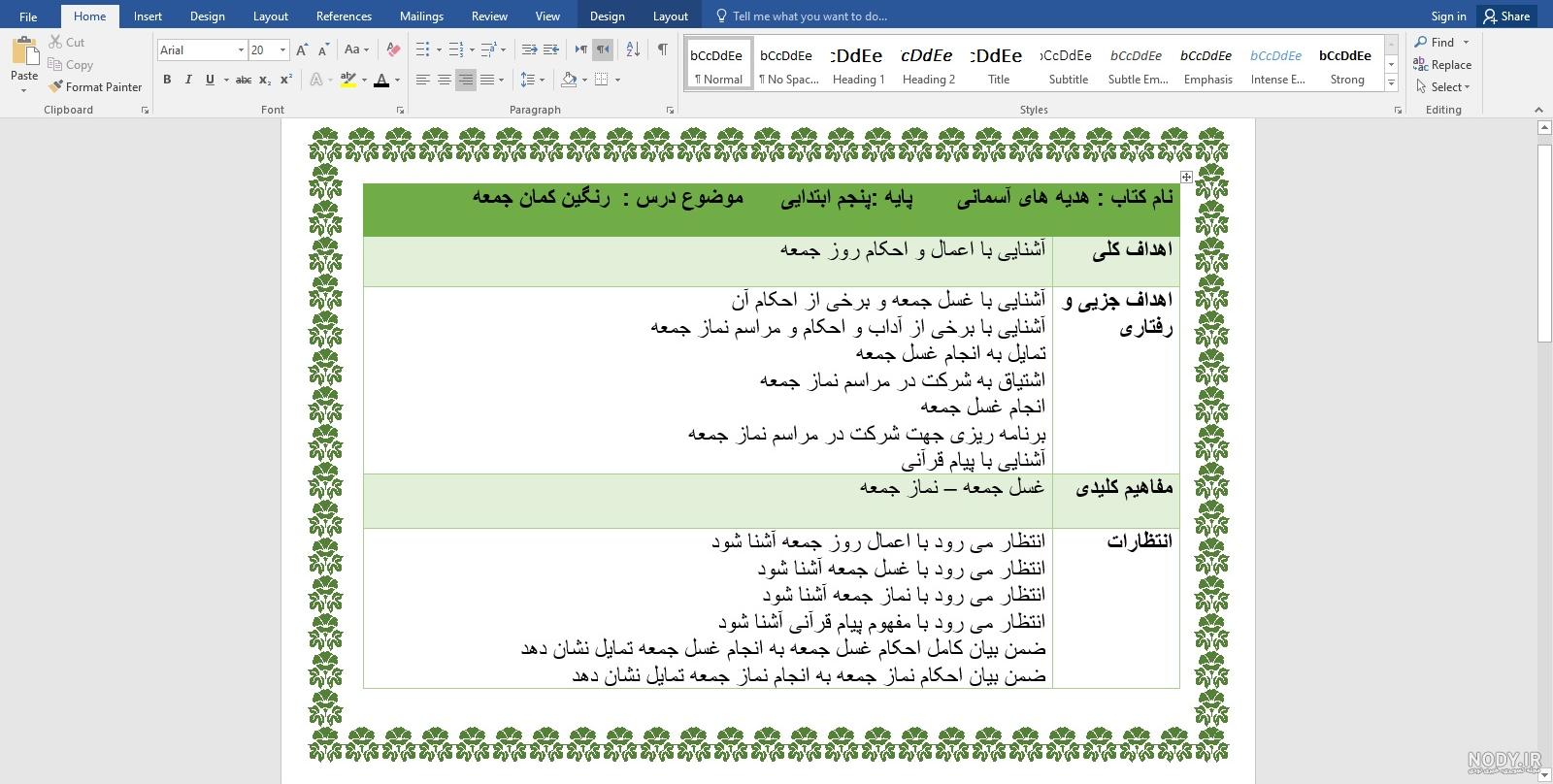1553x784 pixels.
Task: Click the Clear All Formatting icon
Action: pyautogui.click(x=393, y=49)
